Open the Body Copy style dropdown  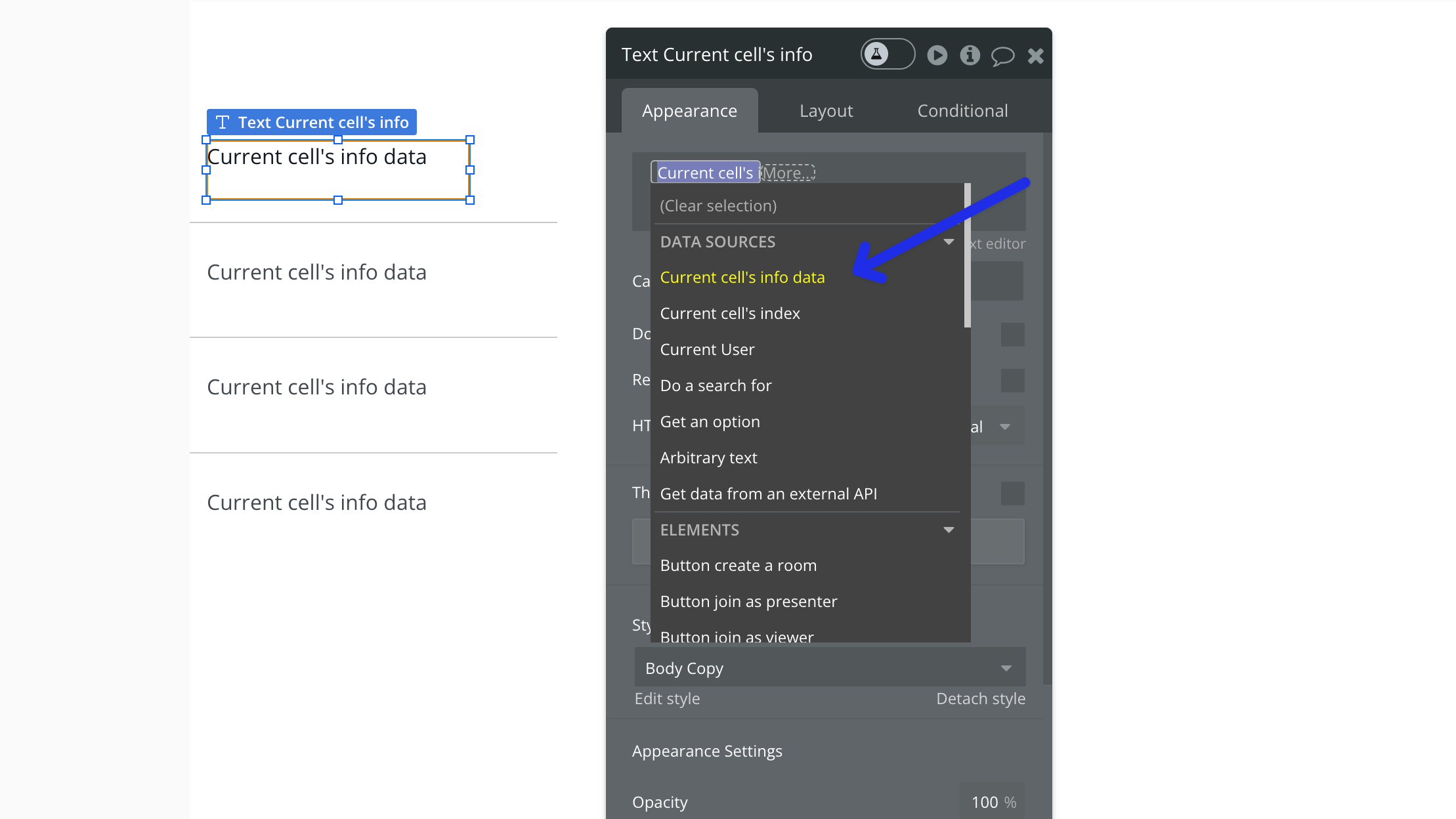point(829,668)
